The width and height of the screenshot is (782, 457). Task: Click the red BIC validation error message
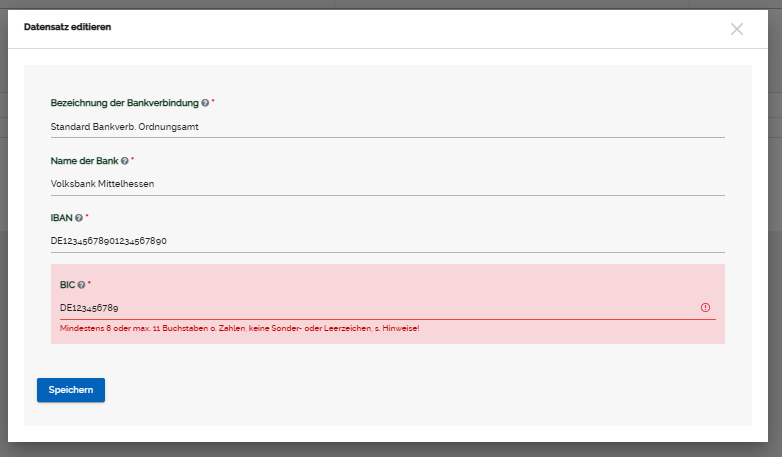pos(239,328)
